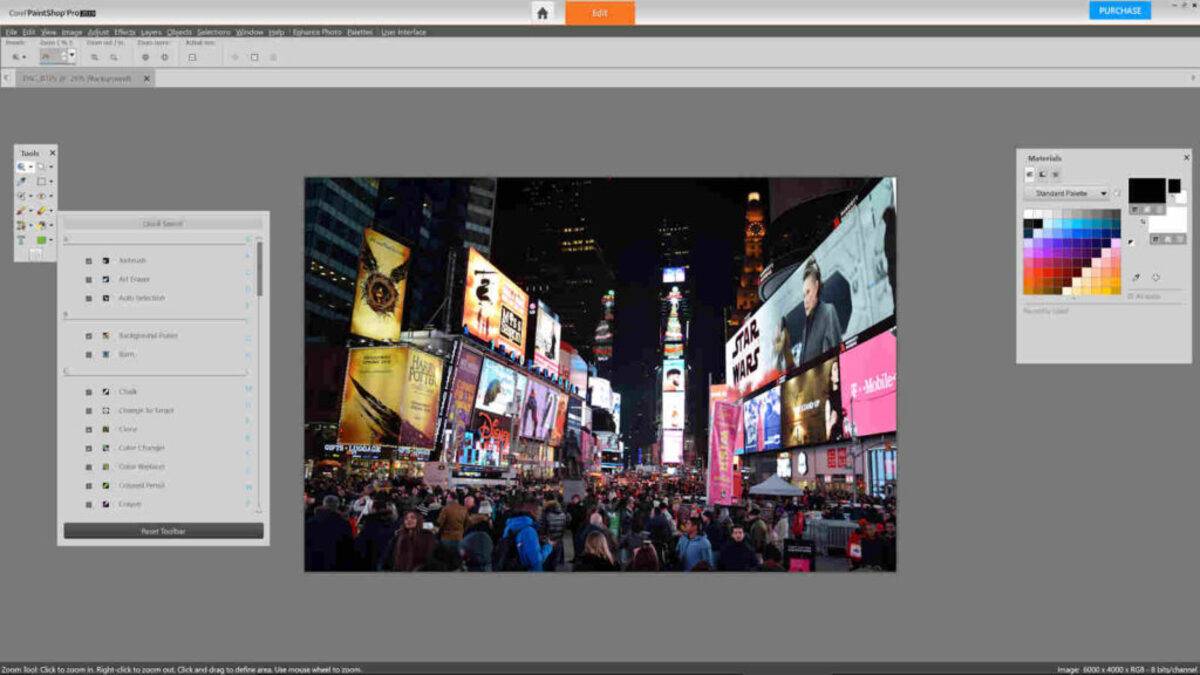Select the Text tool in Tools palette
Screen dimensions: 1200x675
tap(21, 240)
